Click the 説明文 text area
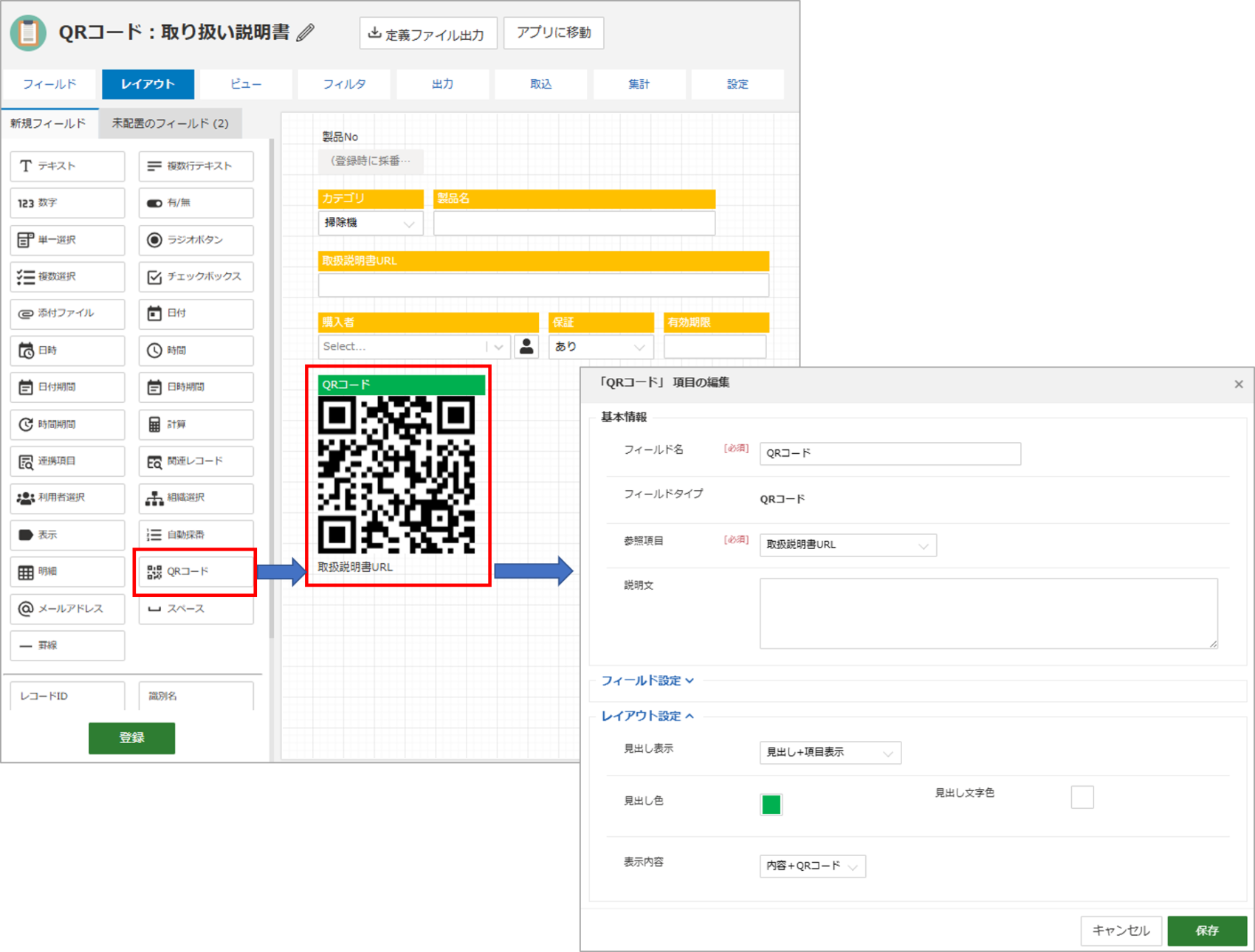This screenshot has height=952, width=1255. [988, 613]
